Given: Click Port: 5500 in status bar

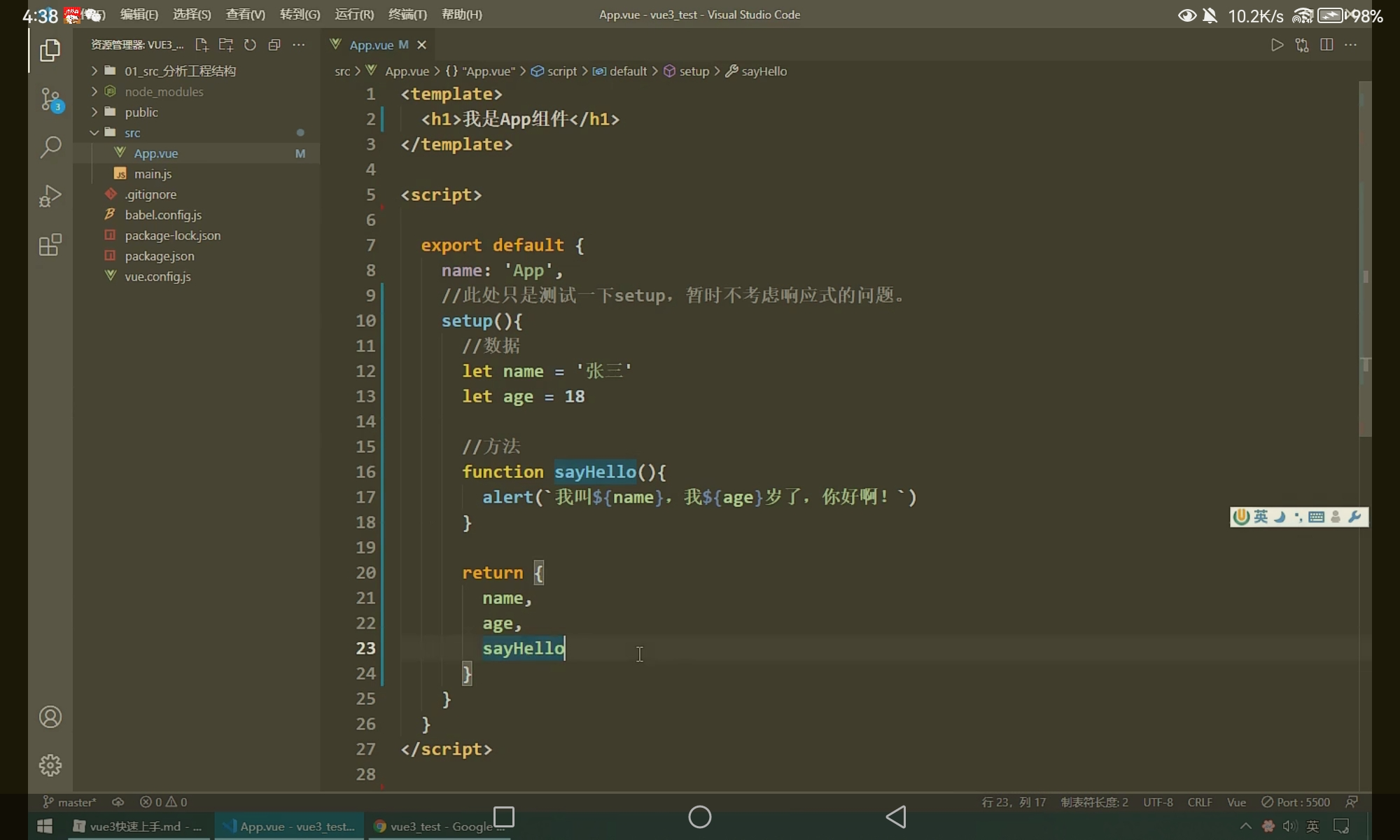Looking at the screenshot, I should (x=1296, y=802).
